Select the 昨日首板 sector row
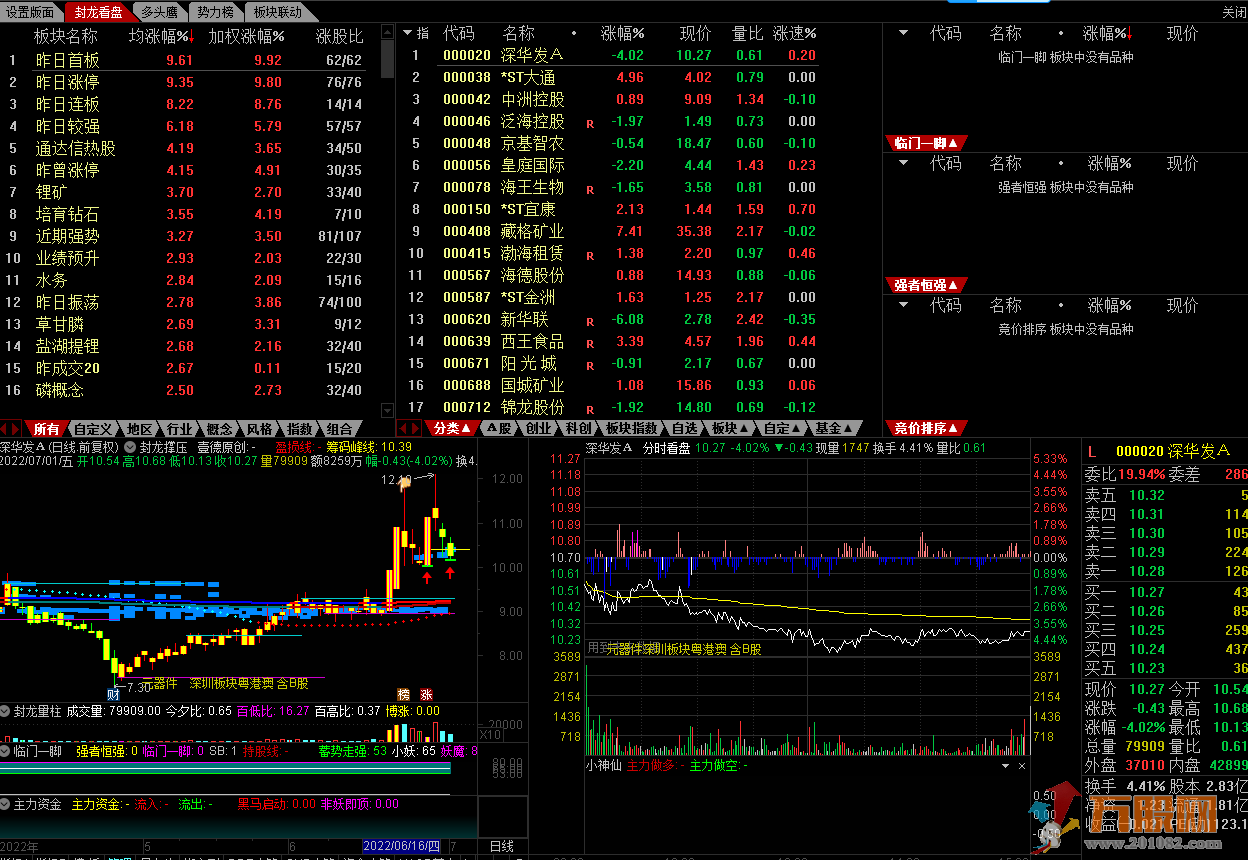 click(x=190, y=60)
